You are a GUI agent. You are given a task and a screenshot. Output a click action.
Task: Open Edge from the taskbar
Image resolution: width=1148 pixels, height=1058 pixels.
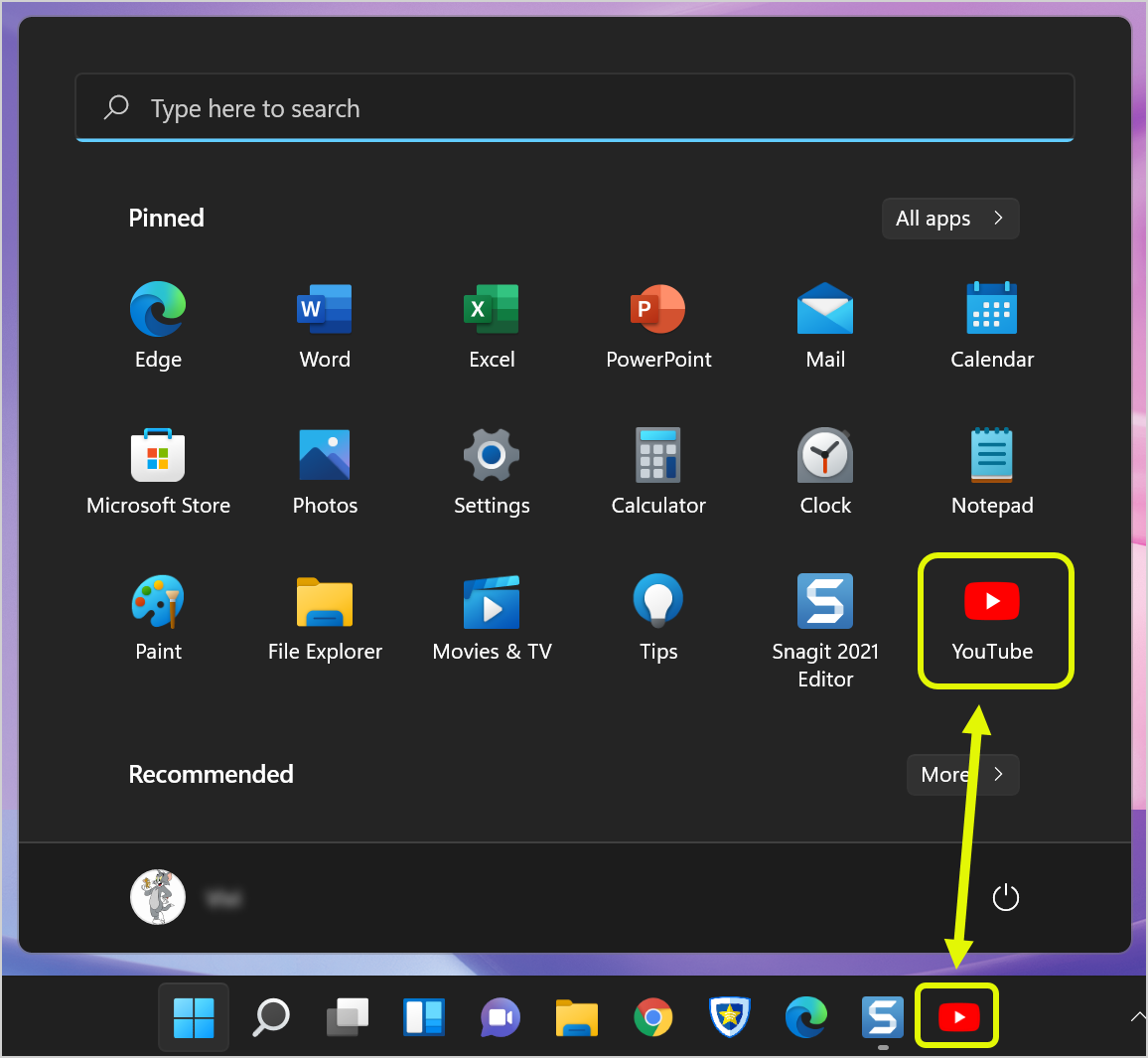click(x=806, y=1017)
